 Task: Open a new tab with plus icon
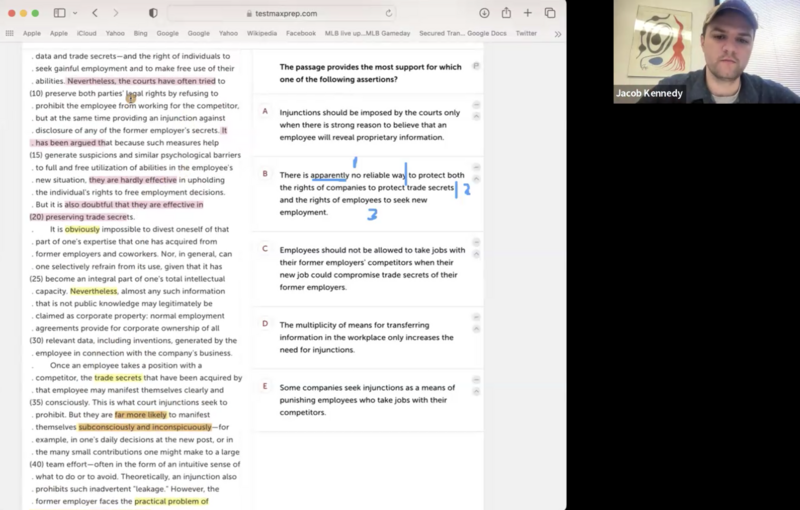[x=528, y=13]
